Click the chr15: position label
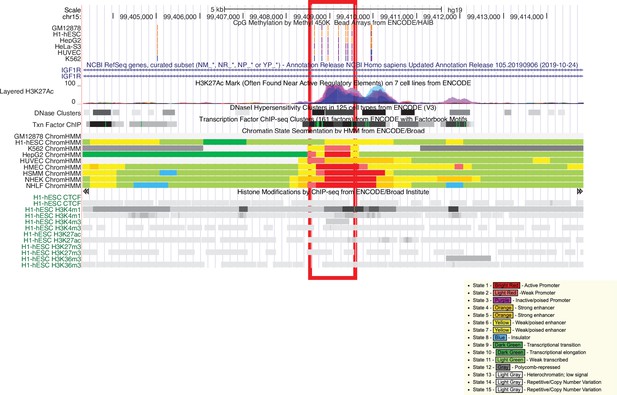This screenshot has height=395, width=617. [x=72, y=17]
